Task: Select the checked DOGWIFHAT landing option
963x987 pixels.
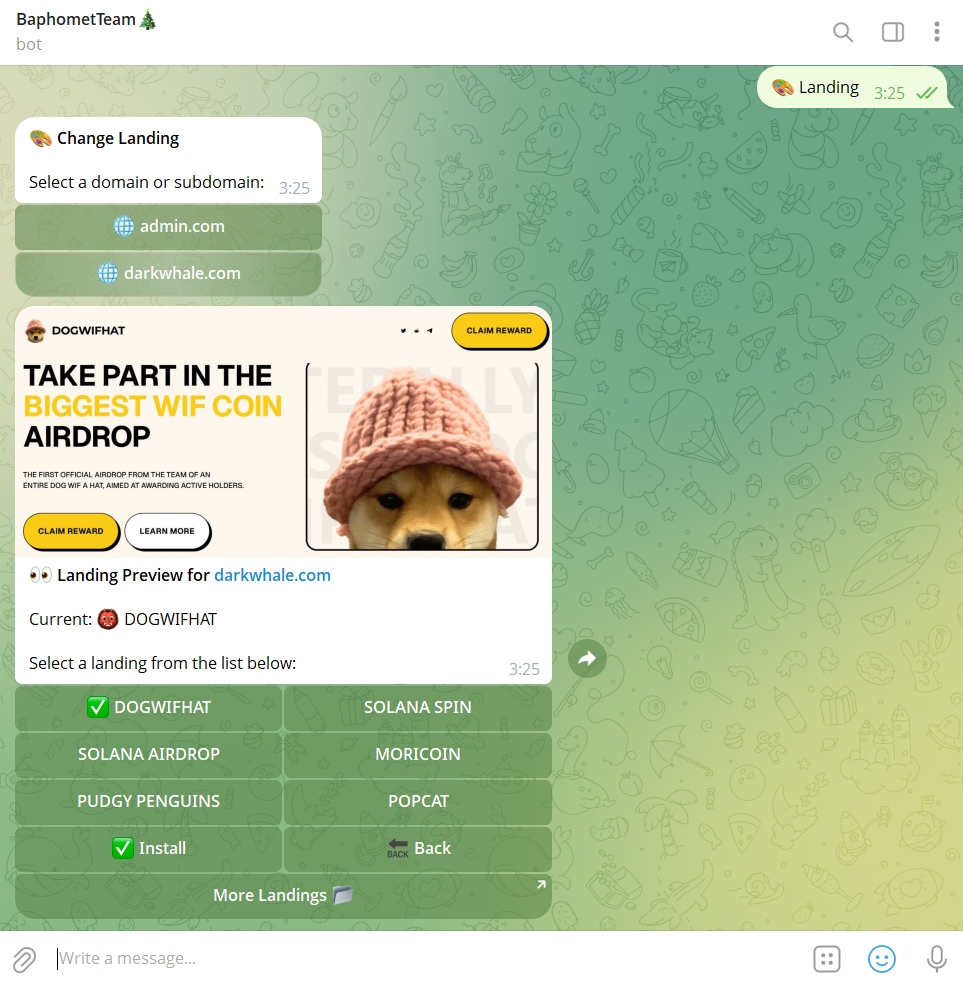Action: pyautogui.click(x=149, y=708)
